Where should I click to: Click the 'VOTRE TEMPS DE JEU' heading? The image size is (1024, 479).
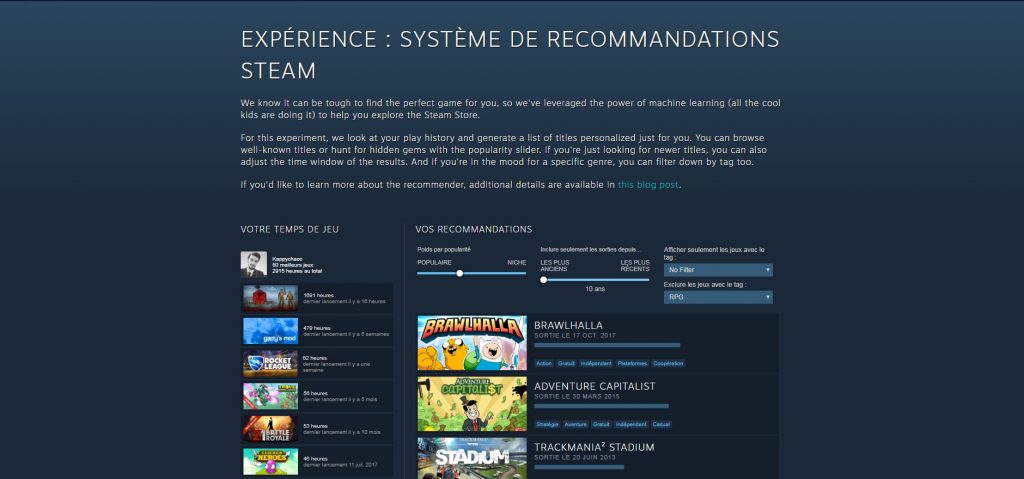pos(290,229)
